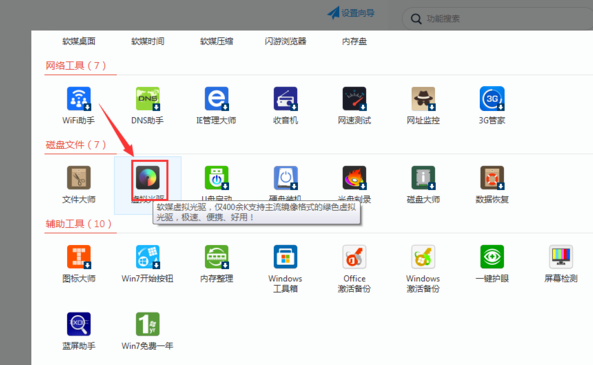
Task: Open the 硬盘装机 blue power-drive icon
Action: click(286, 177)
